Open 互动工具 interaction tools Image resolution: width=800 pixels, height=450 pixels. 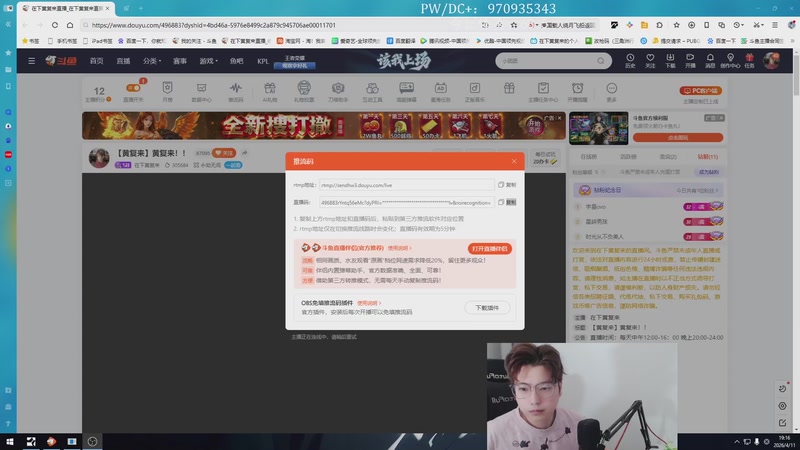[x=372, y=92]
